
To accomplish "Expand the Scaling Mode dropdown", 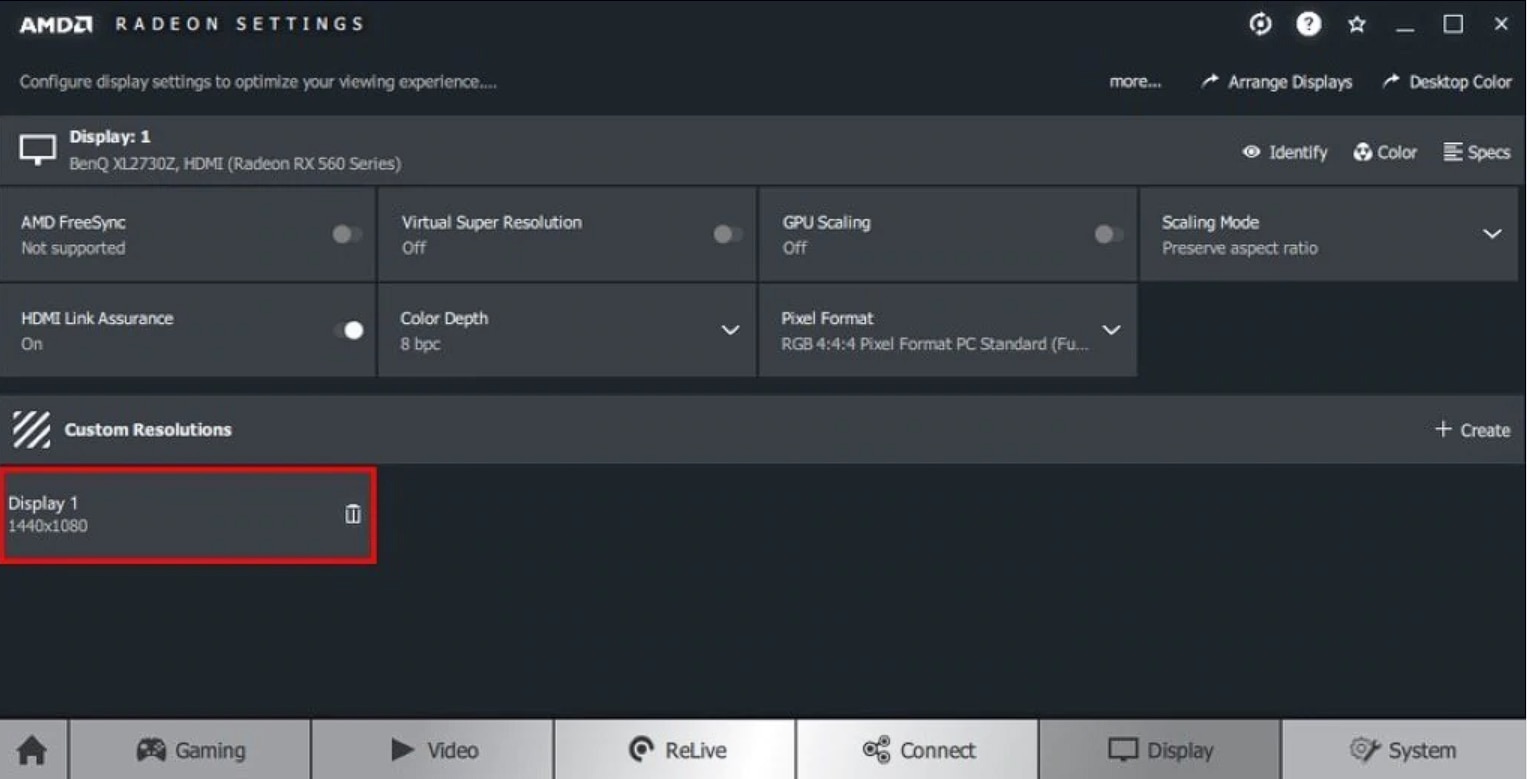I will pyautogui.click(x=1492, y=234).
